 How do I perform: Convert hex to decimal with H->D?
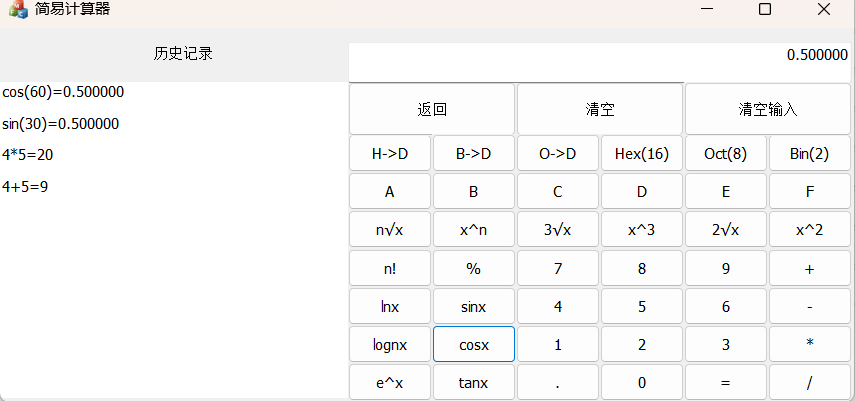[390, 154]
